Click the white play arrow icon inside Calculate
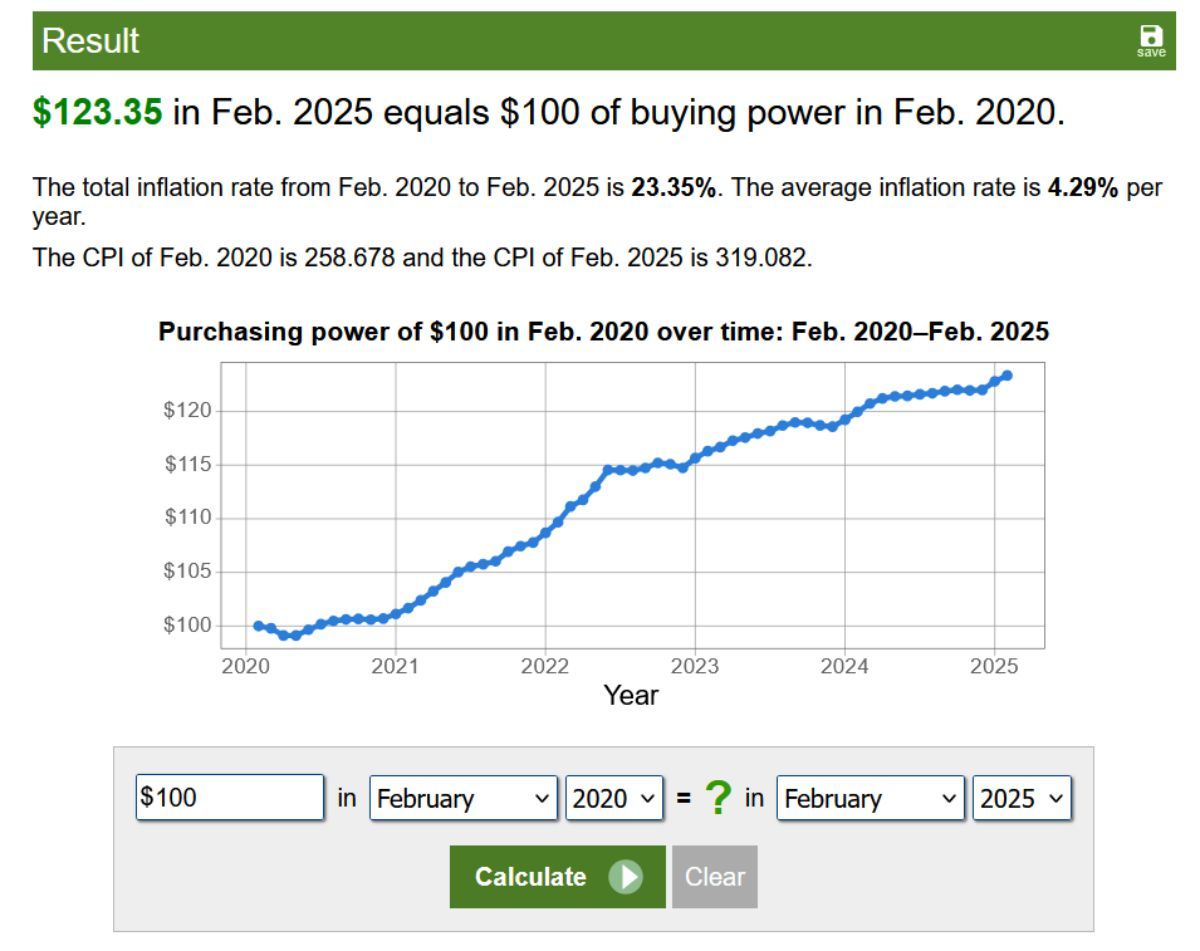The height and width of the screenshot is (951, 1200). click(x=626, y=877)
